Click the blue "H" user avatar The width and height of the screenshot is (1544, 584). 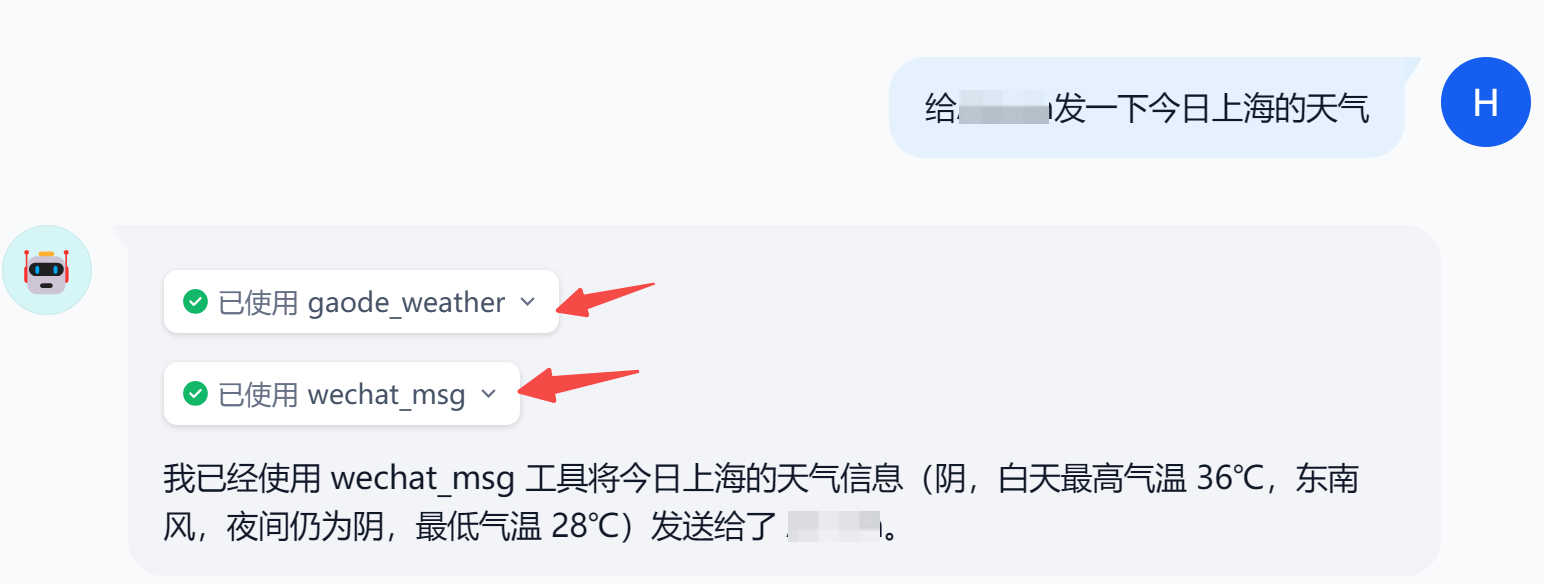(1485, 102)
